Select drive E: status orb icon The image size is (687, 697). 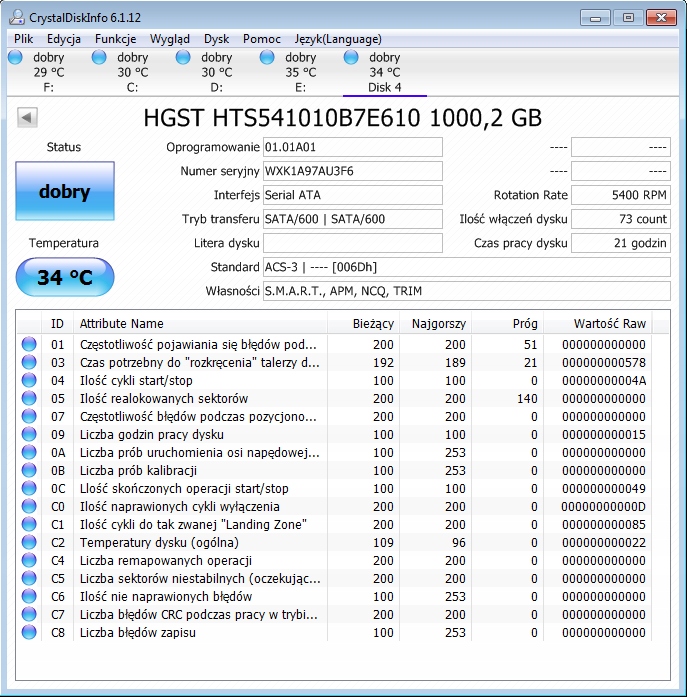(x=267, y=58)
